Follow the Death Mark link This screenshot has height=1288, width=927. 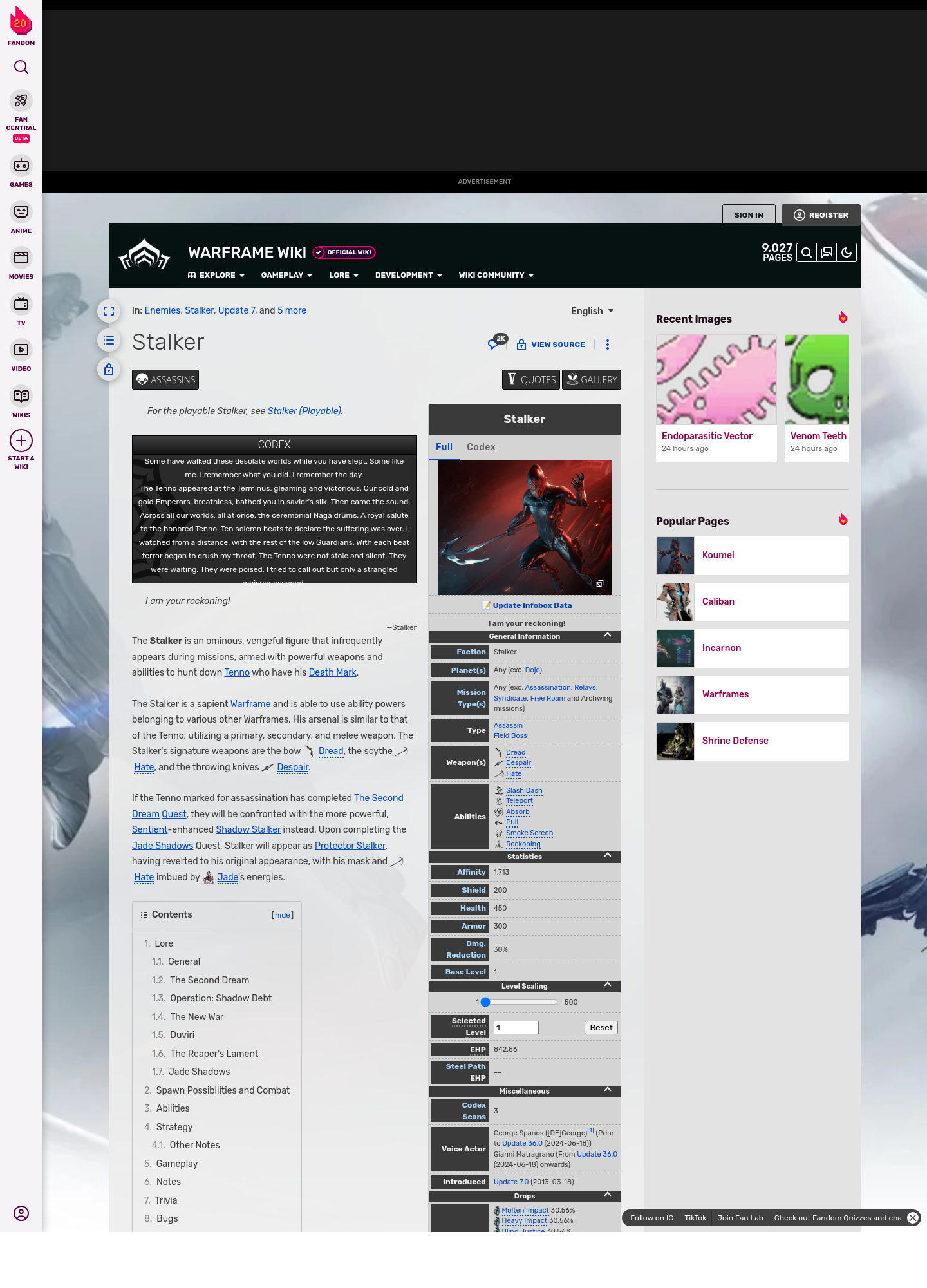coord(332,672)
